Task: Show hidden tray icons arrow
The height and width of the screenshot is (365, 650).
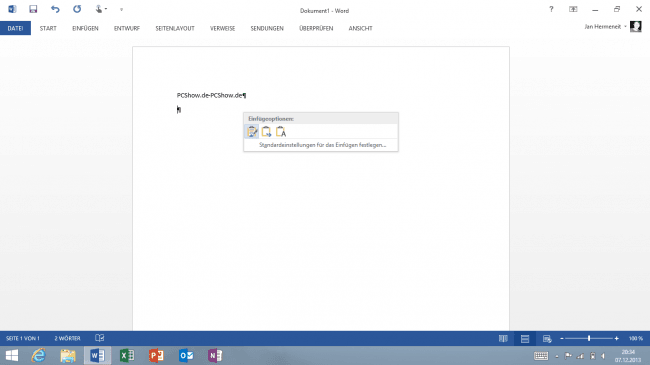Action: coord(557,356)
